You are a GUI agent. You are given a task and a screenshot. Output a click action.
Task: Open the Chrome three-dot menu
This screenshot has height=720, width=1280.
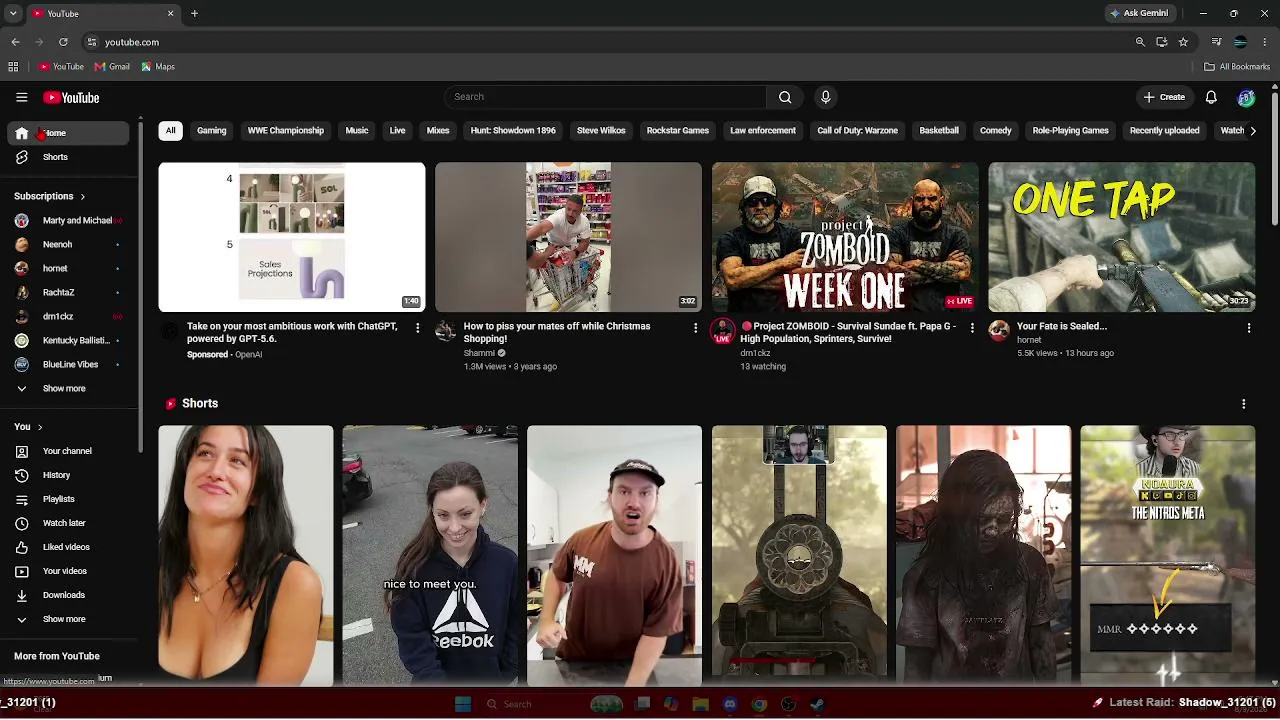click(x=1263, y=42)
